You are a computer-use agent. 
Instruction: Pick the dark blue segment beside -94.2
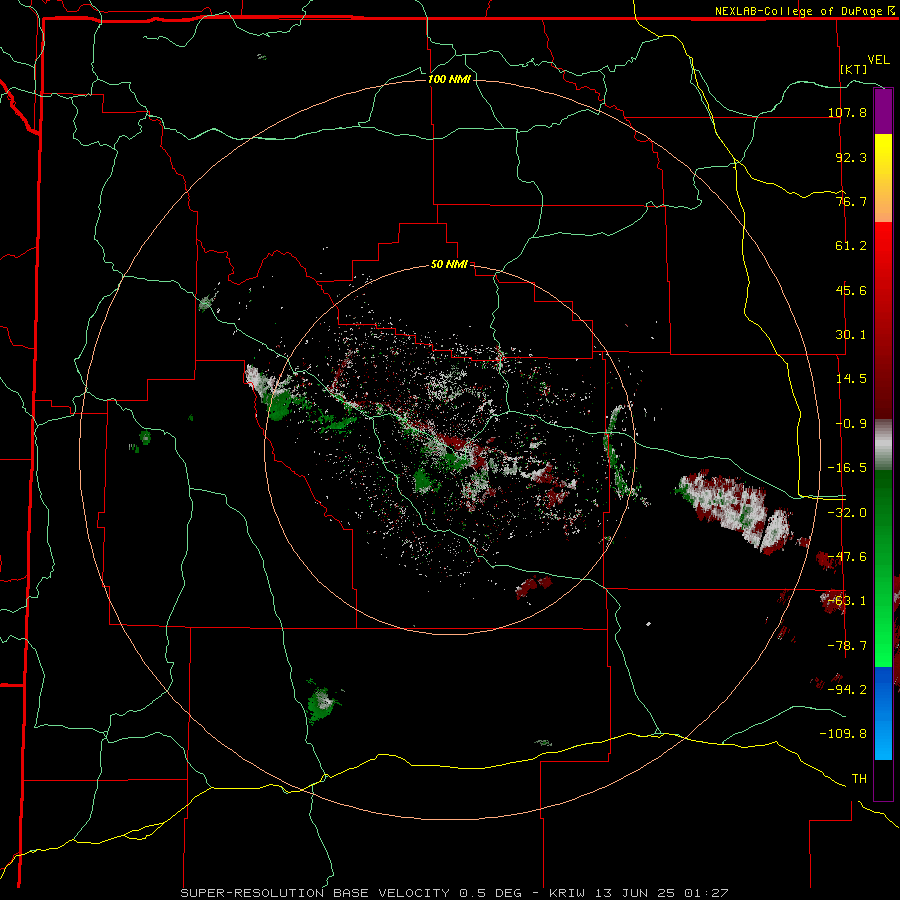pyautogui.click(x=883, y=692)
